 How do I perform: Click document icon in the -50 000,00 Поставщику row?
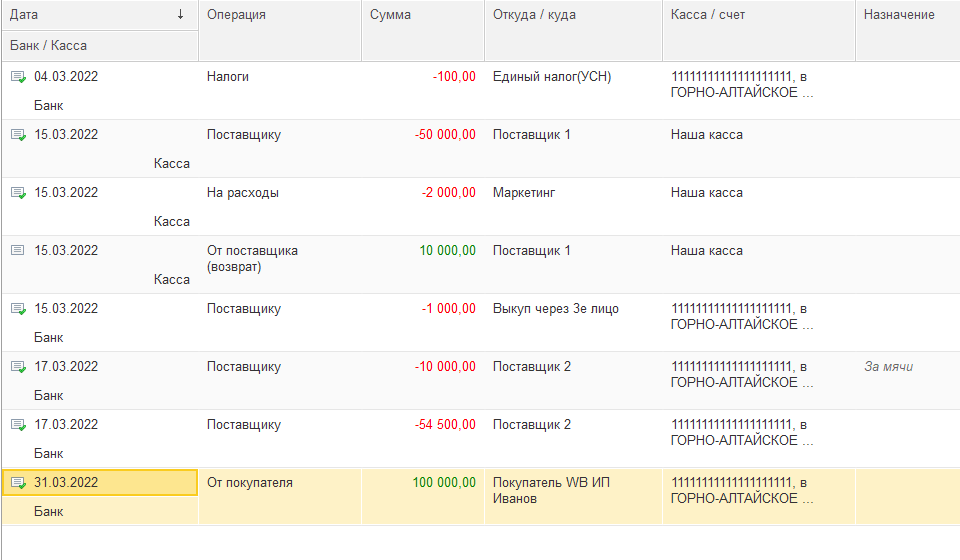click(x=18, y=135)
